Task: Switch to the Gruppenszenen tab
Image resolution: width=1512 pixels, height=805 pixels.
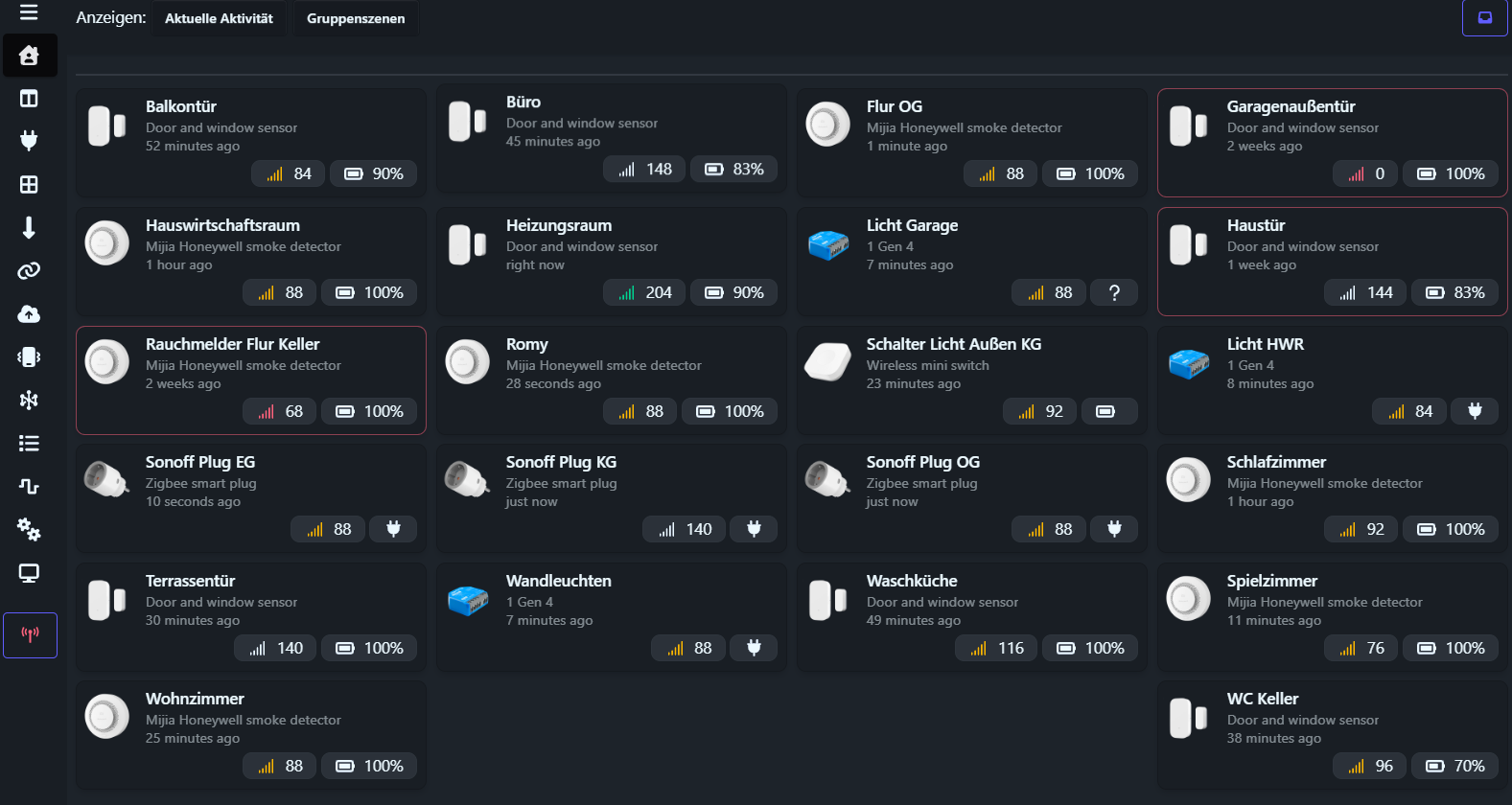Action: 356,18
